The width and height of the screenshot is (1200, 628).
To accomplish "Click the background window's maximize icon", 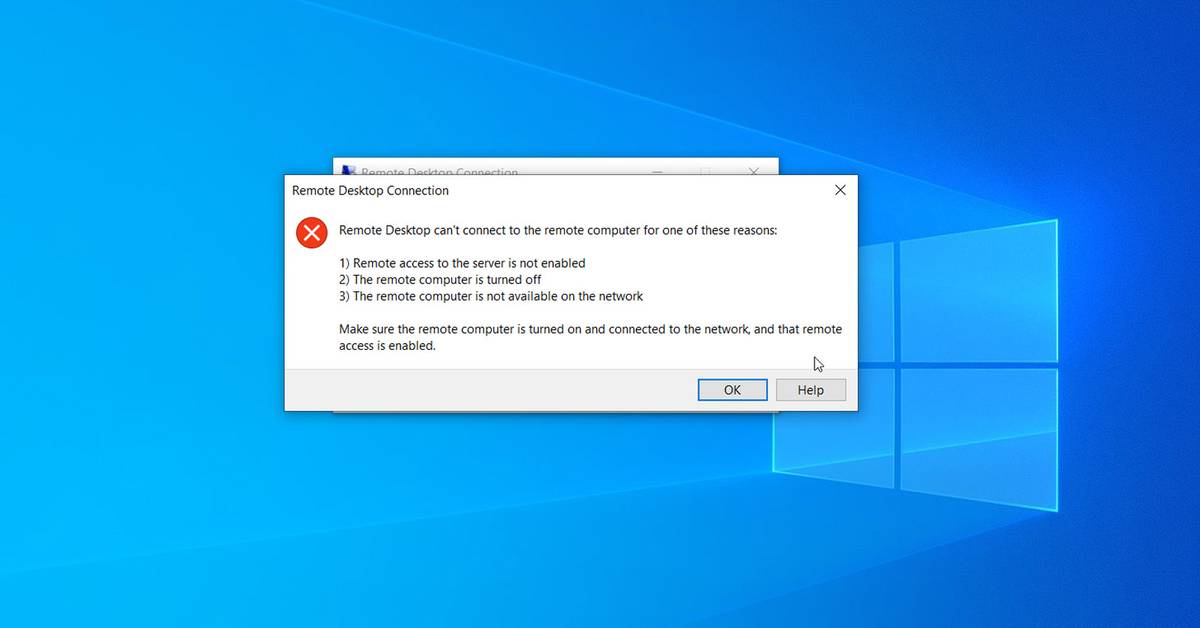I will [705, 171].
